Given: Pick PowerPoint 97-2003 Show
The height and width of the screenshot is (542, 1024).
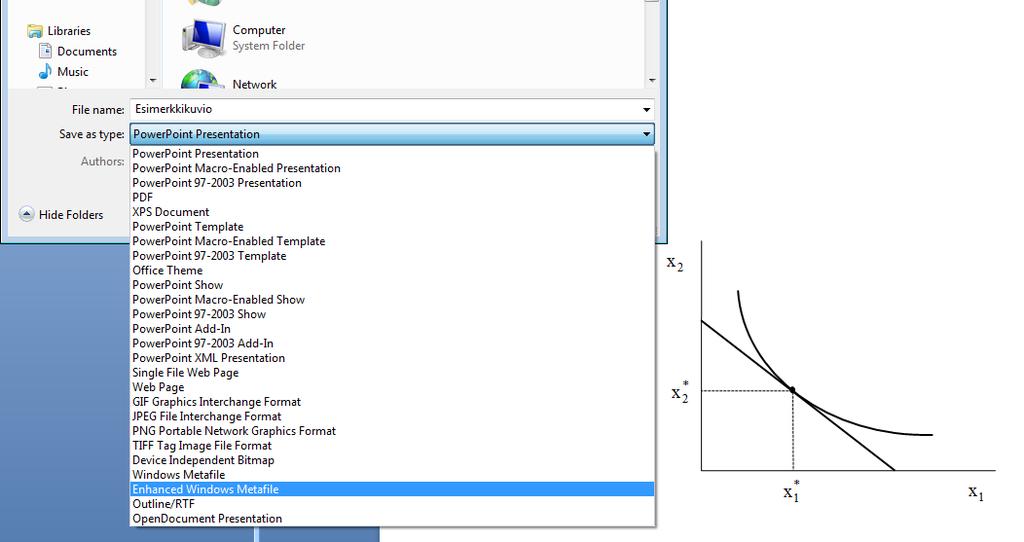Looking at the screenshot, I should click(392, 314).
